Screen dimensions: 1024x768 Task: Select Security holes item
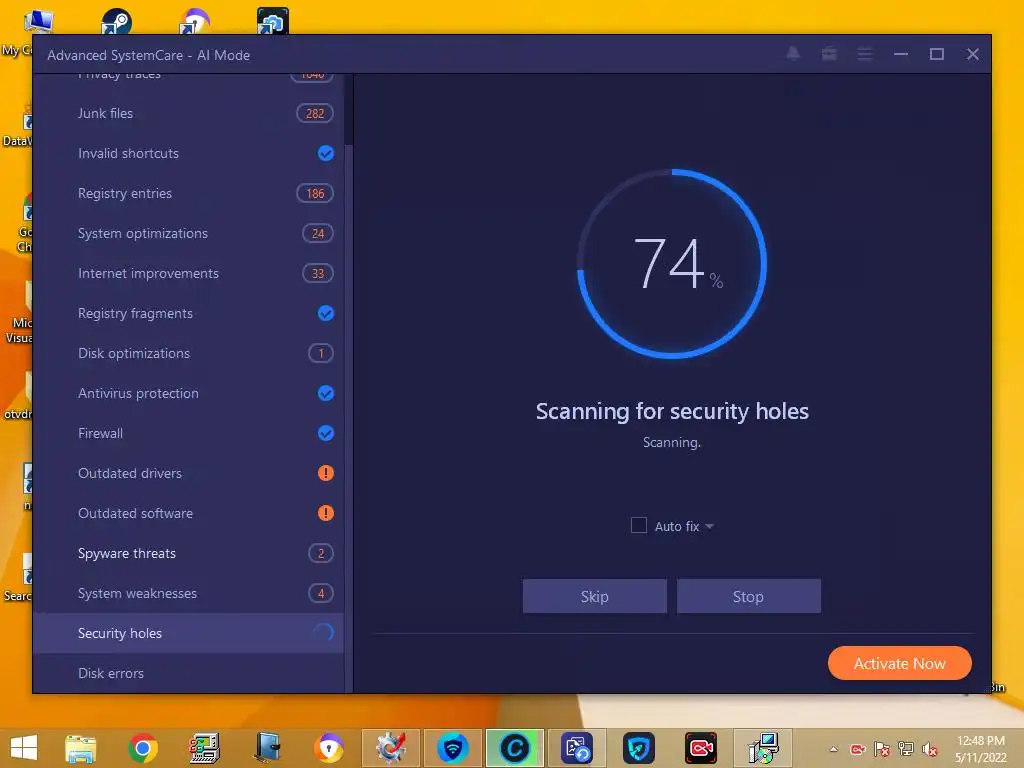pos(188,633)
